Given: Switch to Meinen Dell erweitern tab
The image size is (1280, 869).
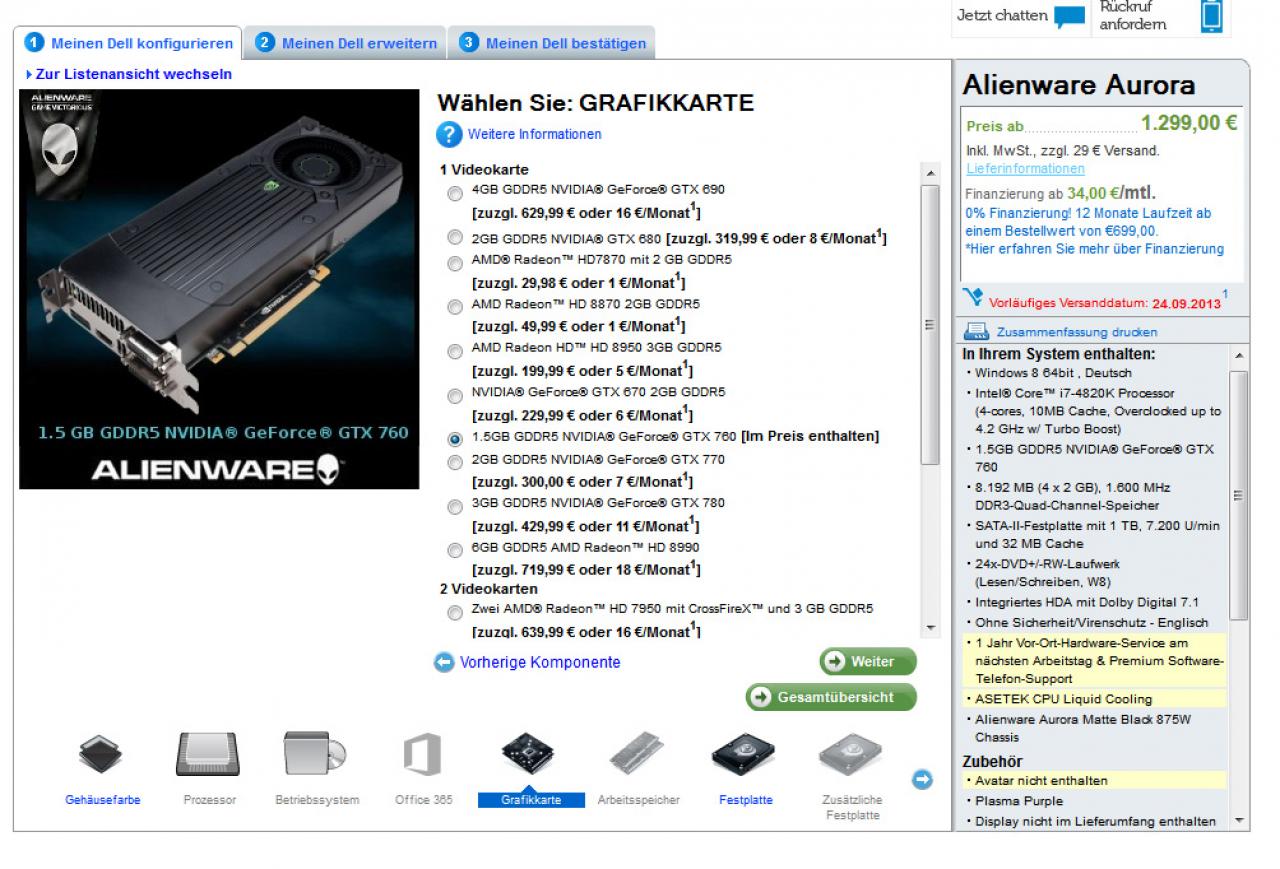Looking at the screenshot, I should coord(346,43).
